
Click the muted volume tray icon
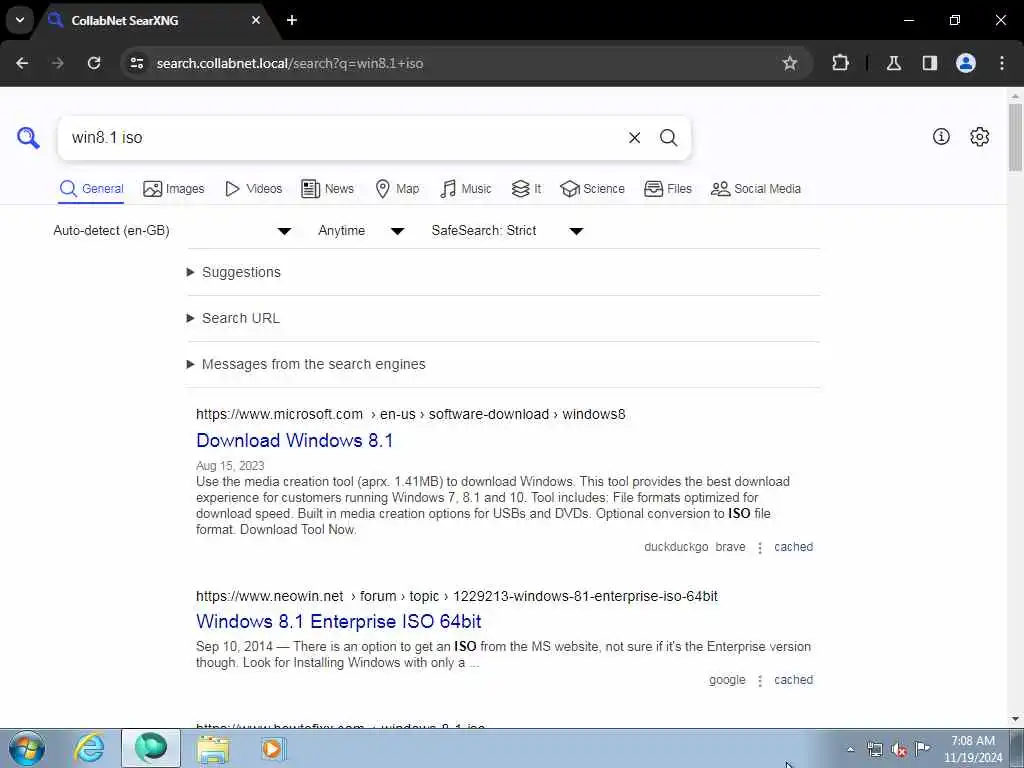coord(899,750)
